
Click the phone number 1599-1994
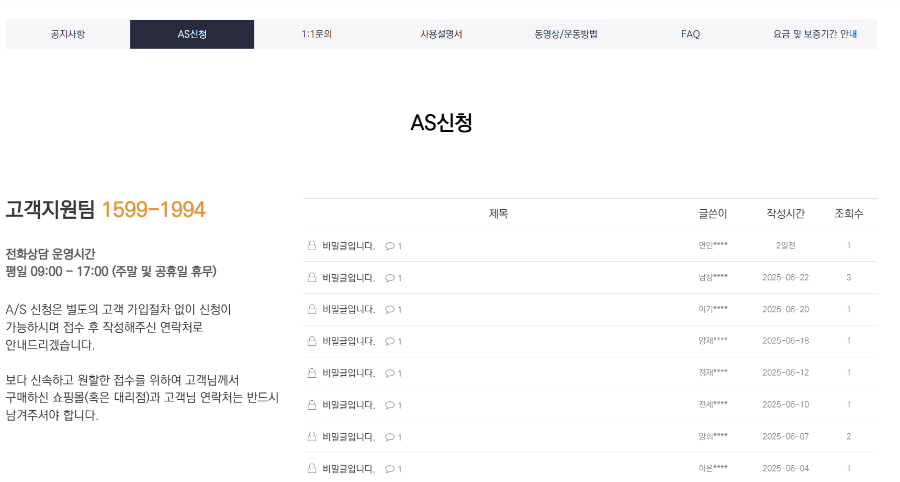[x=153, y=209]
